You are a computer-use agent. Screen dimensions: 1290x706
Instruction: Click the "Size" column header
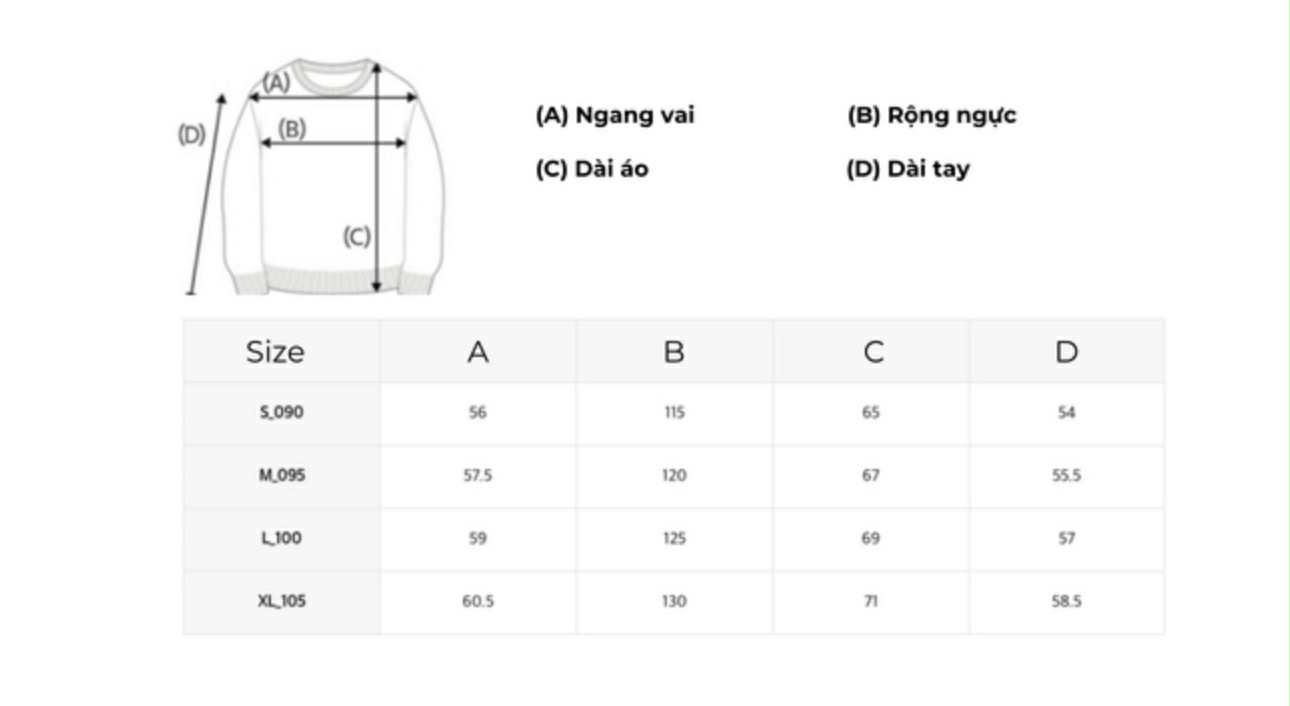(x=275, y=352)
